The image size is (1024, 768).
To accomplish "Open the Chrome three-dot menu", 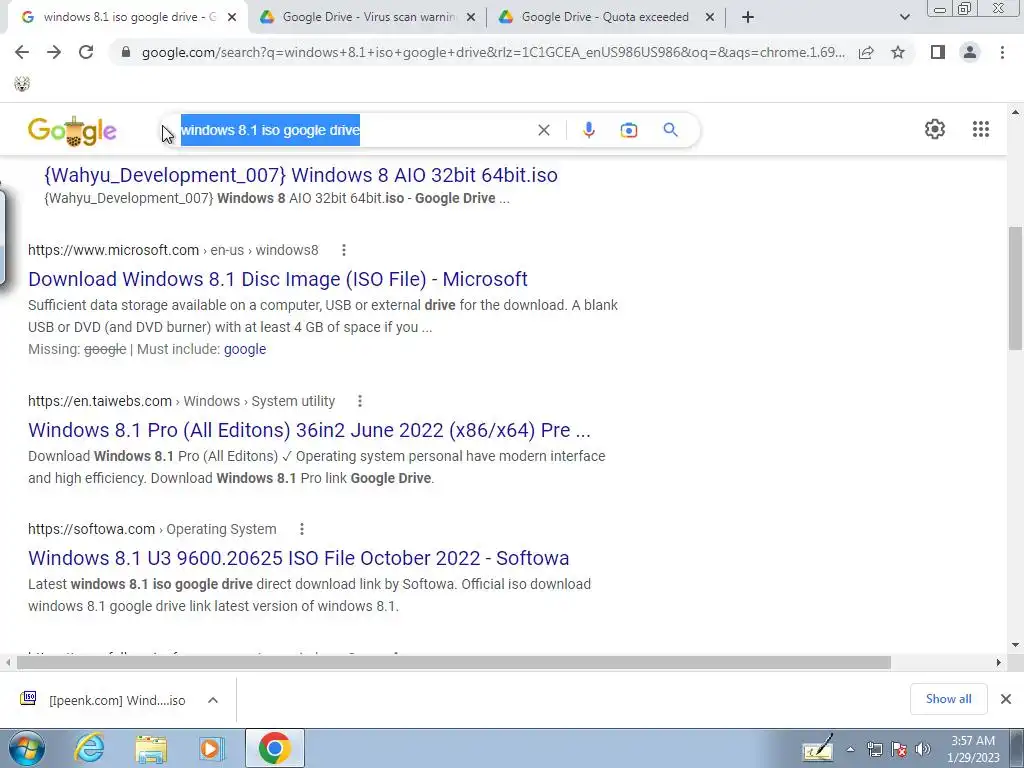I will point(1002,52).
